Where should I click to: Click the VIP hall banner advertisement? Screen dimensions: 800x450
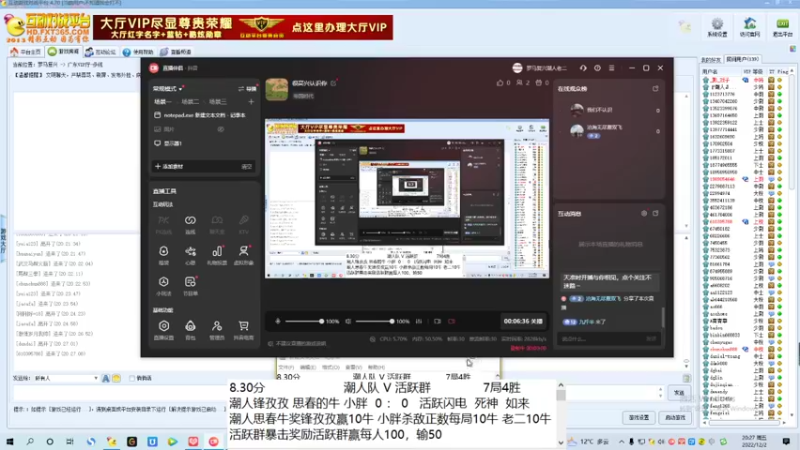click(x=243, y=27)
